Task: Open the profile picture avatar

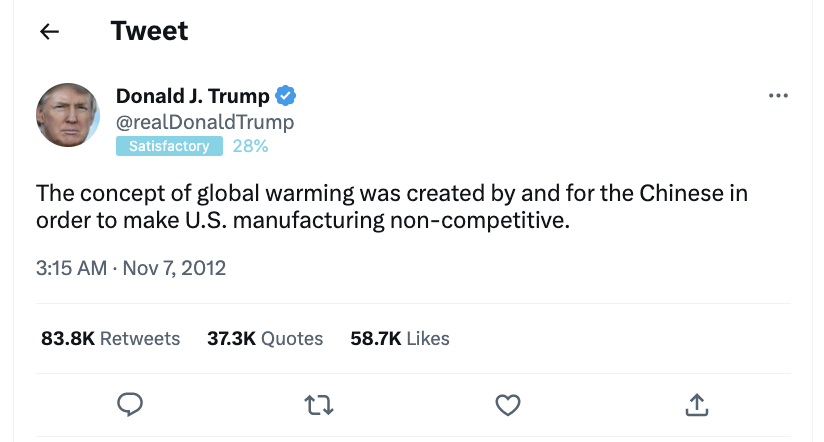Action: tap(68, 115)
